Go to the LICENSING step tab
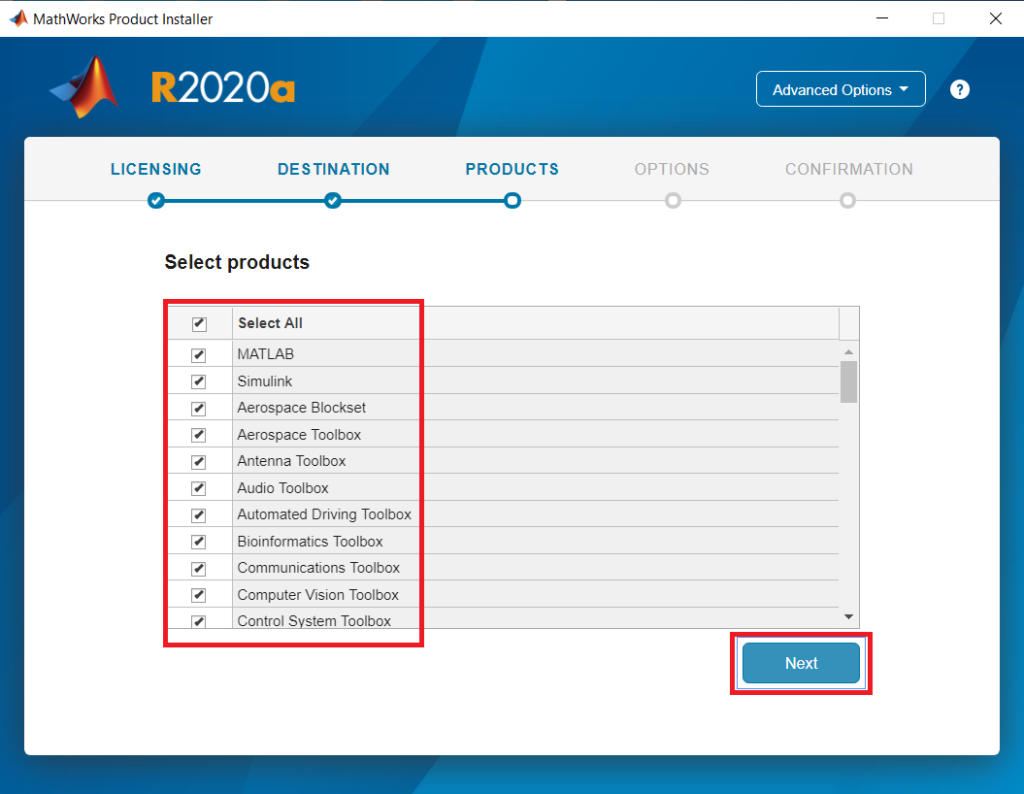This screenshot has height=794, width=1024. click(x=156, y=169)
